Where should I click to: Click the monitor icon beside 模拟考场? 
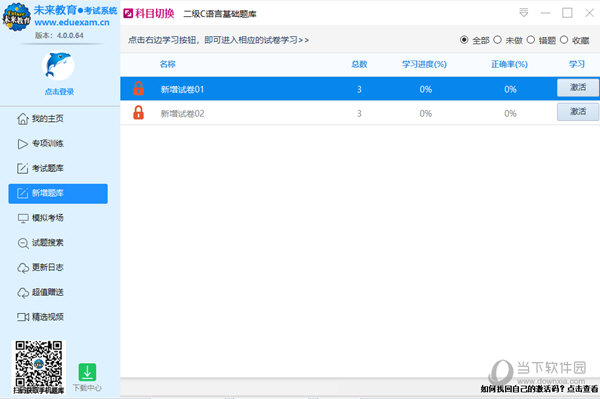click(23, 218)
